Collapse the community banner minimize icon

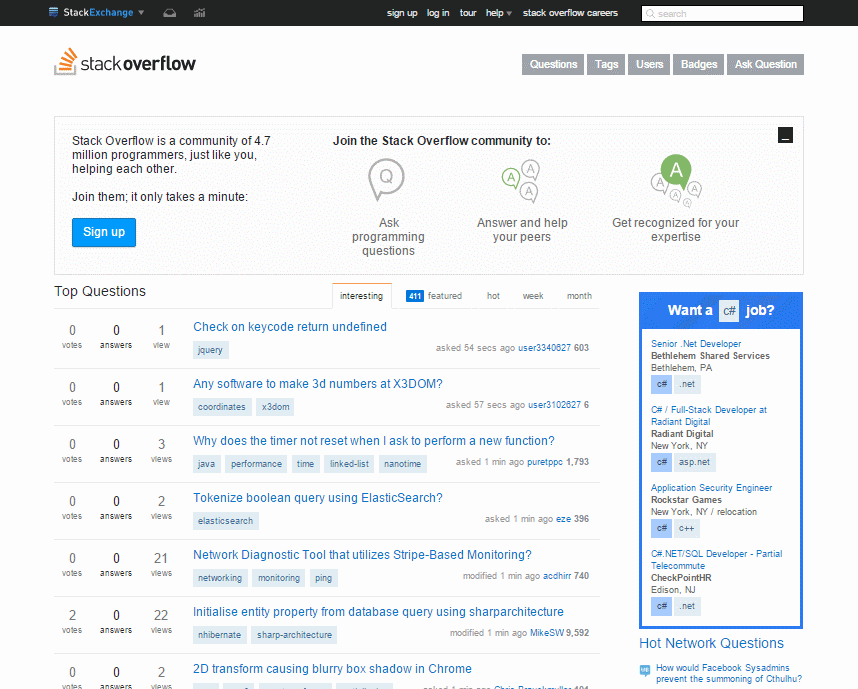click(x=785, y=135)
